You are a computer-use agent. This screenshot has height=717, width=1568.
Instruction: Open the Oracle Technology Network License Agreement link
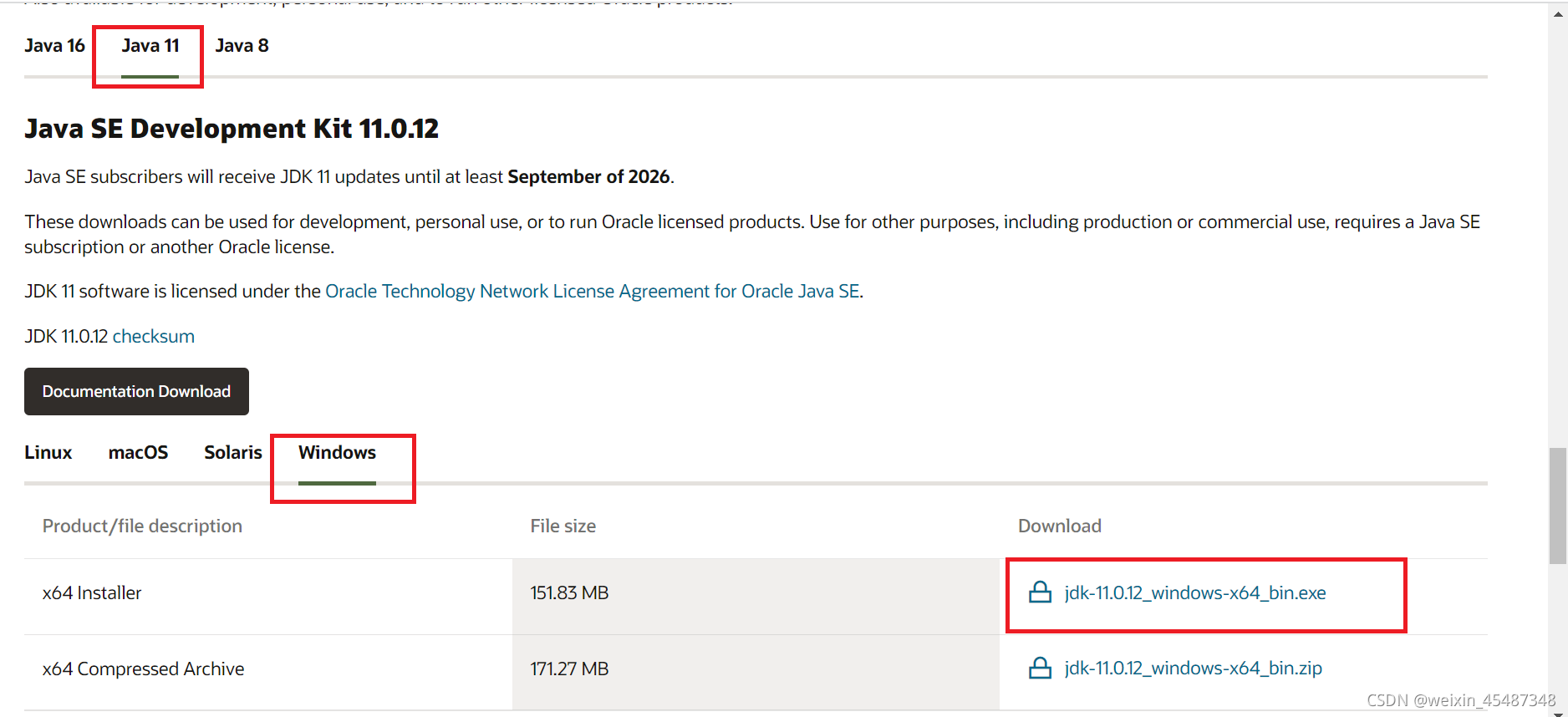[593, 291]
